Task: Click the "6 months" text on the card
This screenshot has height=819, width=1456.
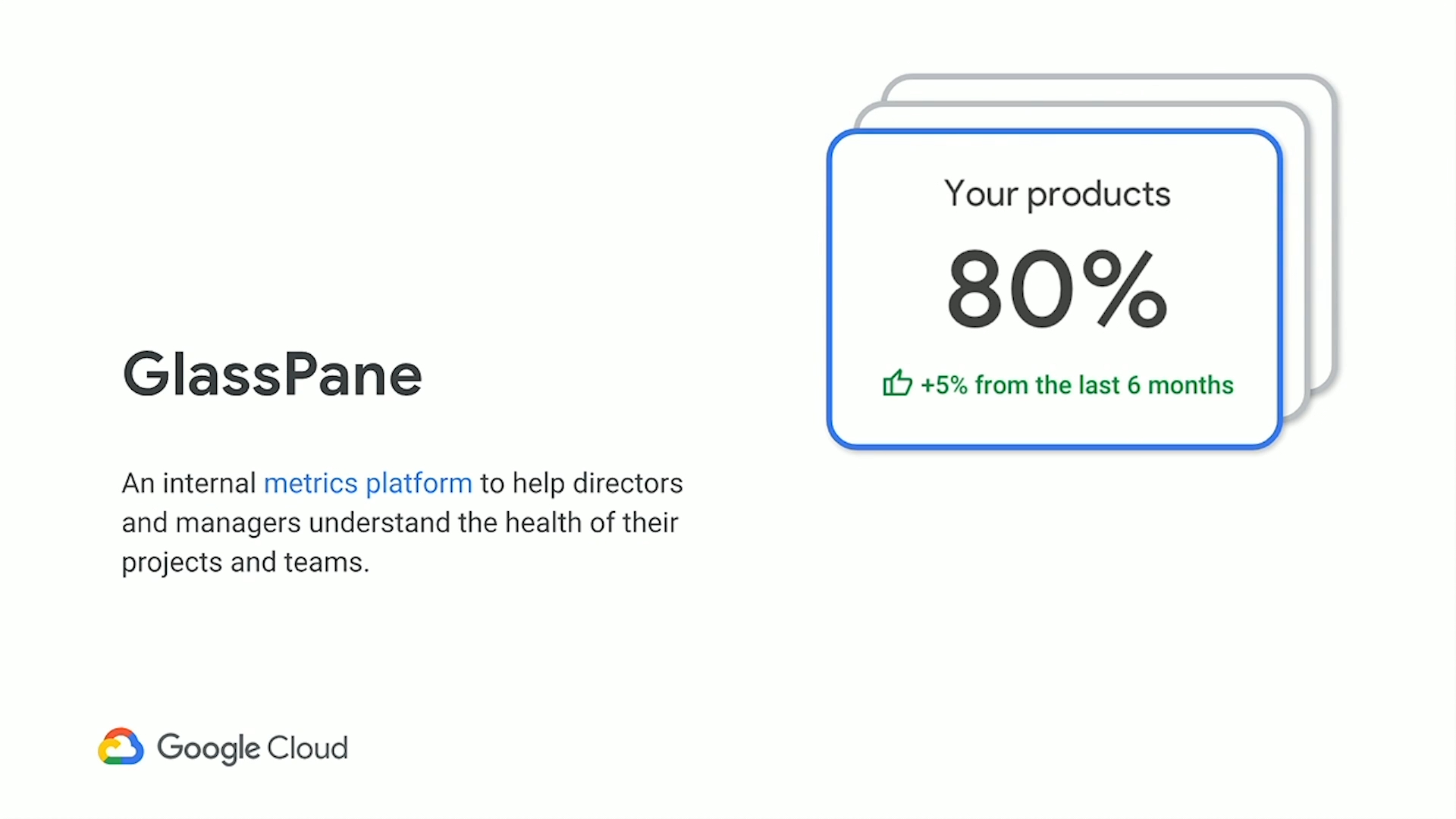Action: pyautogui.click(x=1180, y=385)
